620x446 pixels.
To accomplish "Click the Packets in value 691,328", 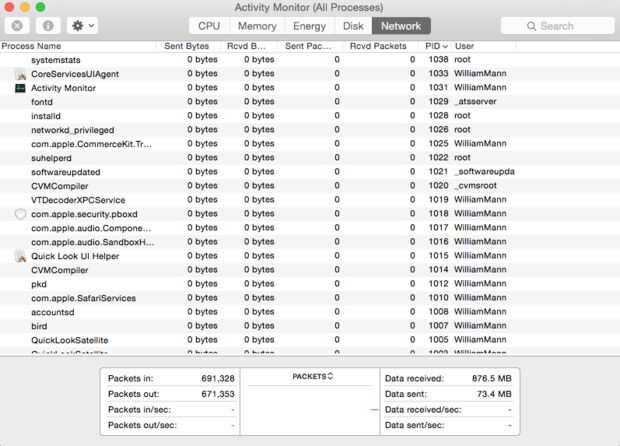I will pyautogui.click(x=218, y=378).
